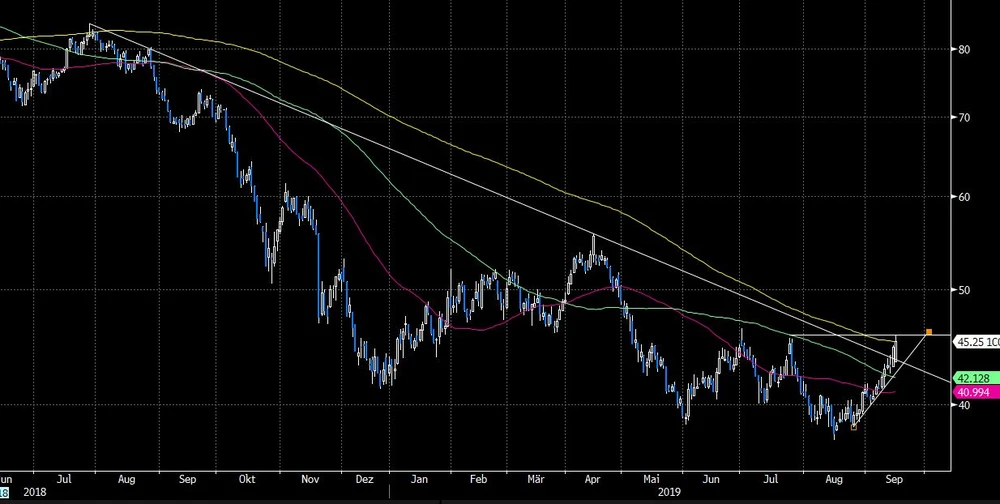Click the Jan month label
The image size is (1000, 504).
(x=419, y=480)
